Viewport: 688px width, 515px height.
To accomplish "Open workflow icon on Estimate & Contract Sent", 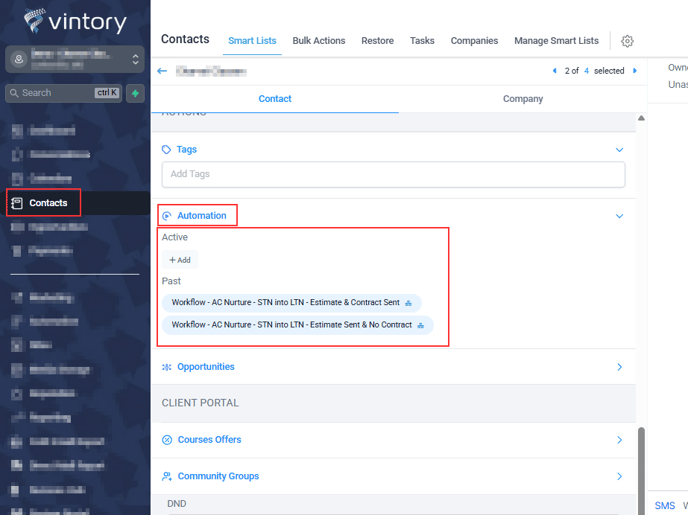I will (408, 303).
